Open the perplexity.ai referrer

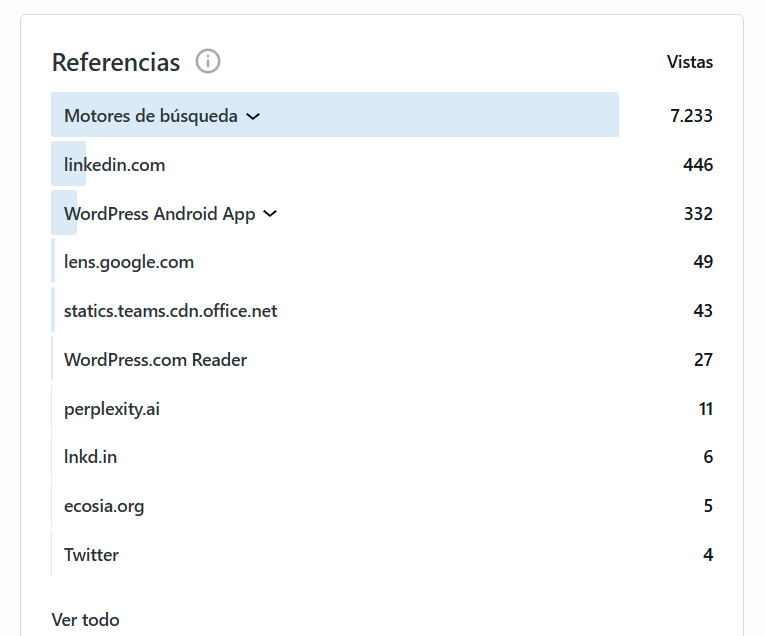112,409
